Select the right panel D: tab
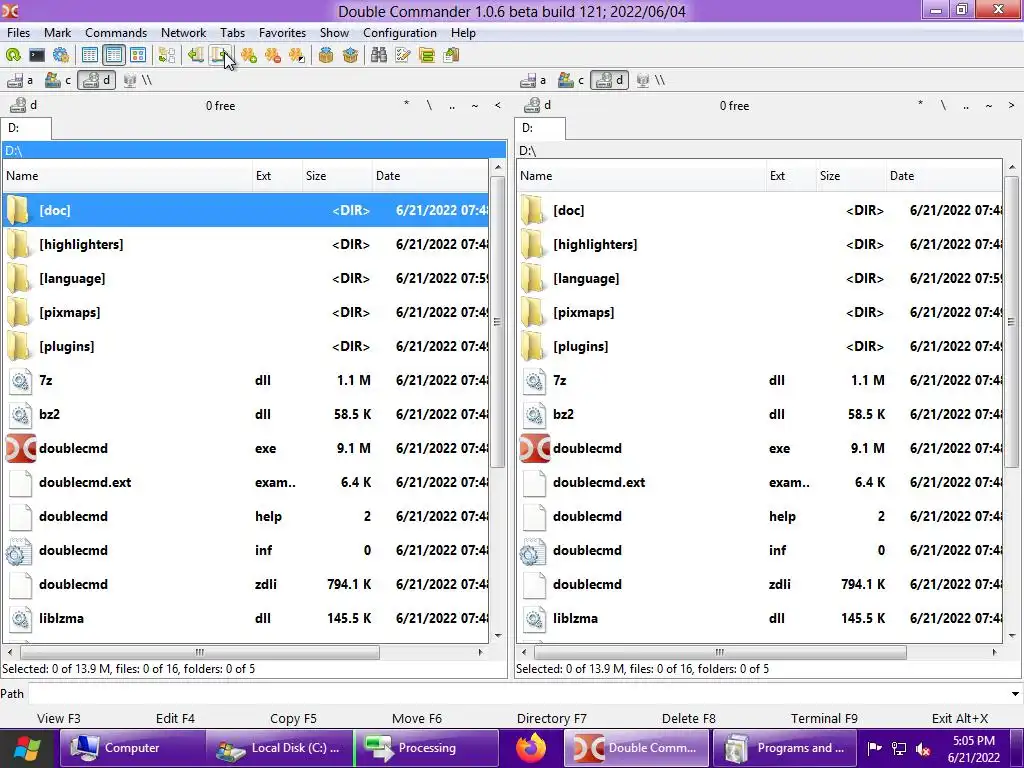The width and height of the screenshot is (1024, 768). [x=540, y=128]
